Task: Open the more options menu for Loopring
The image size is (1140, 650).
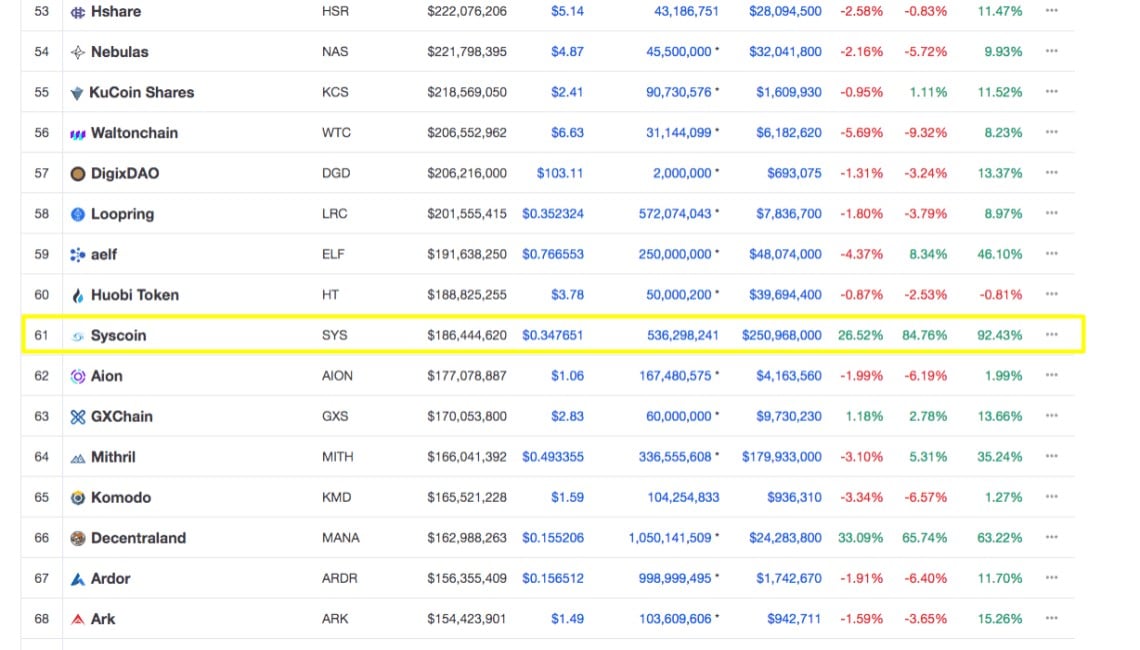Action: click(1051, 213)
